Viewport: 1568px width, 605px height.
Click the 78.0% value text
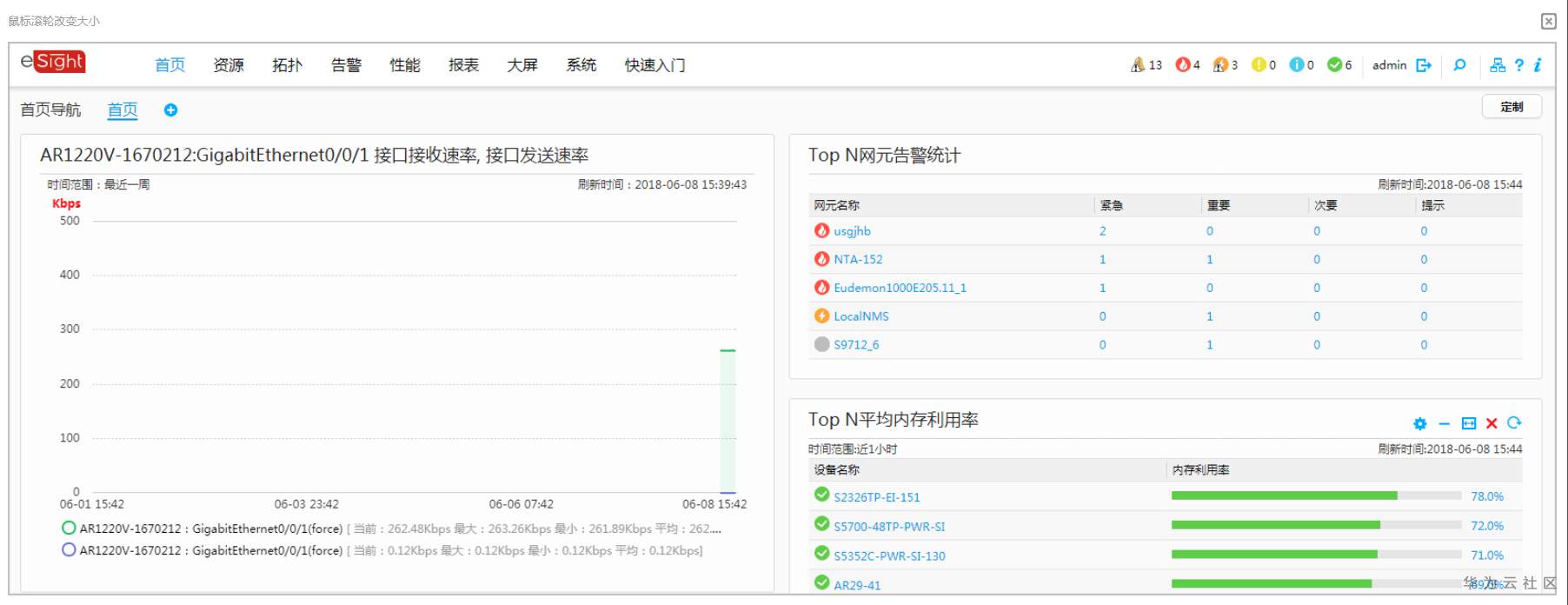[x=1486, y=496]
